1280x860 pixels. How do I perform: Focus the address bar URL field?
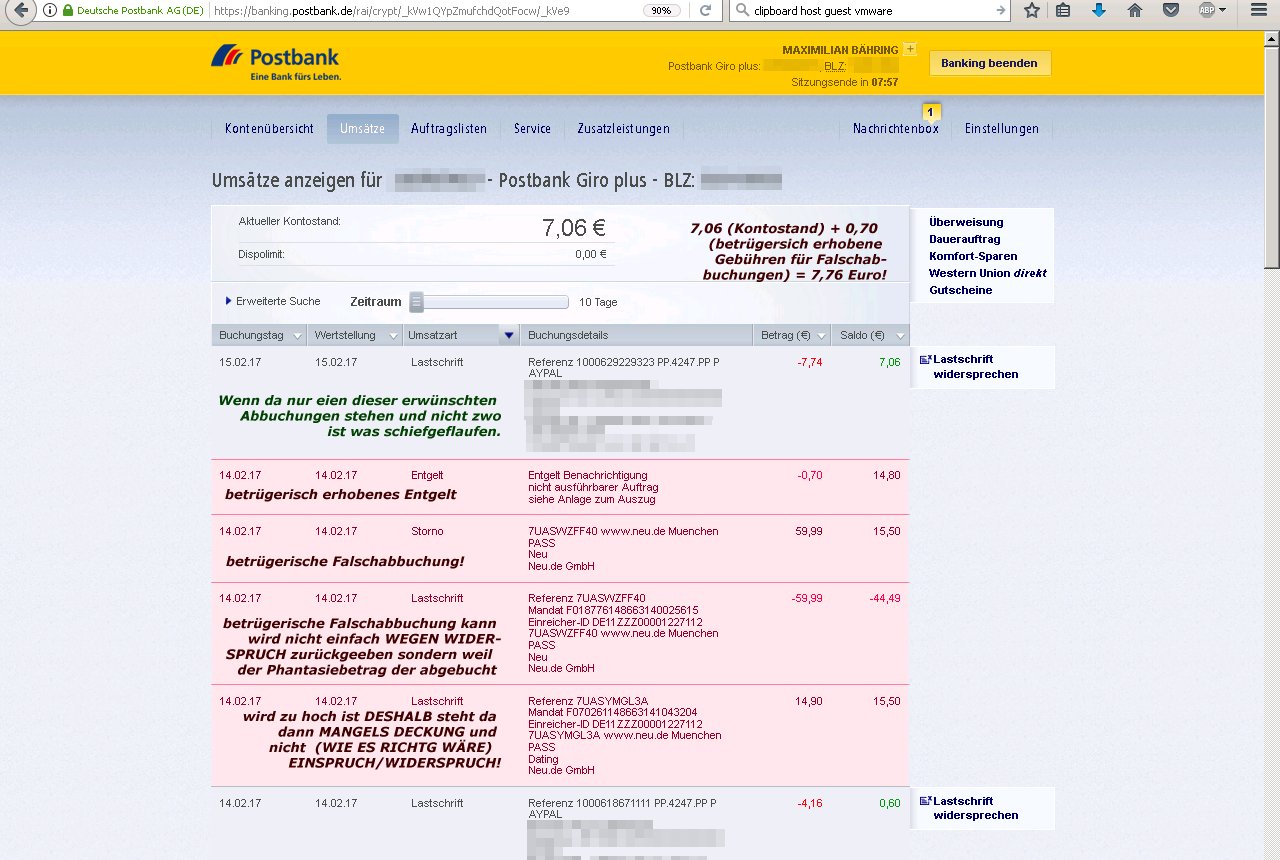coord(425,11)
